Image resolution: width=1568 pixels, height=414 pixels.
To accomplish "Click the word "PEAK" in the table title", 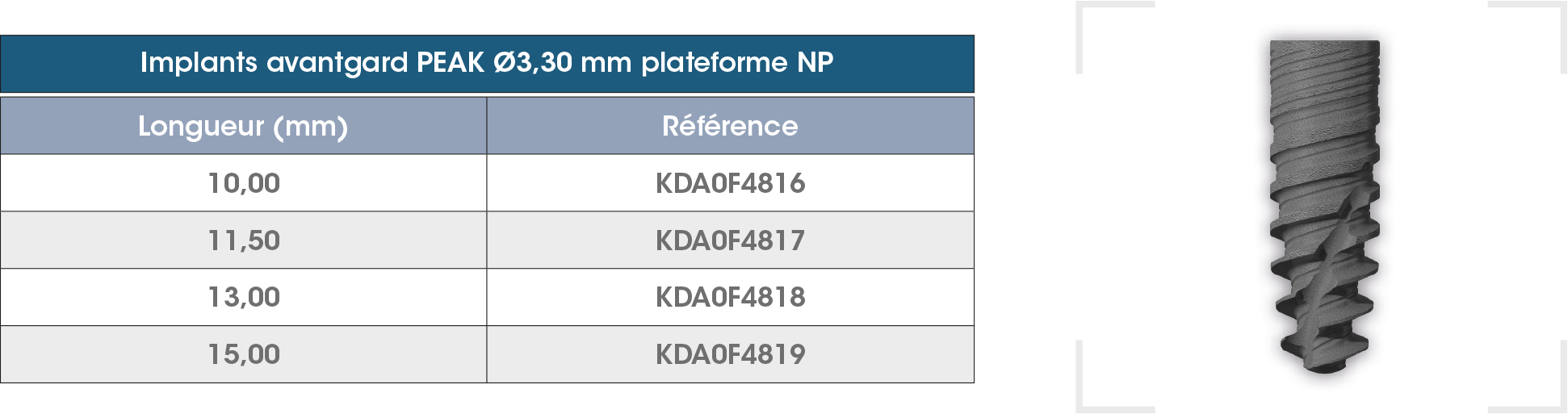I will click(x=451, y=63).
